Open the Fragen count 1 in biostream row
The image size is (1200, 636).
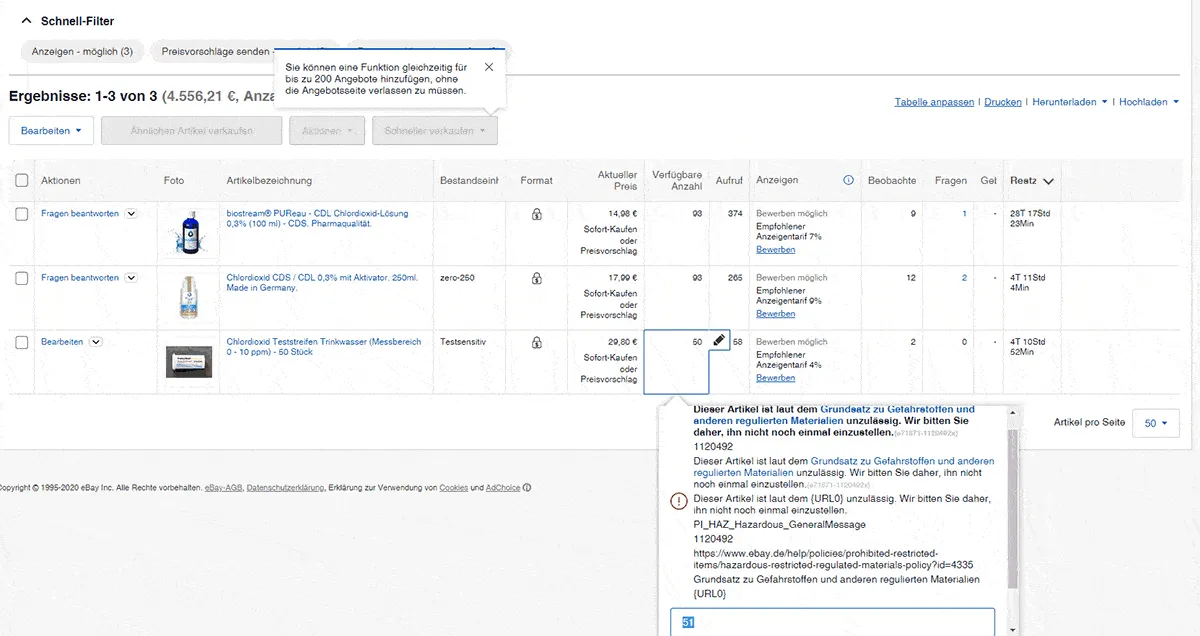click(x=964, y=214)
